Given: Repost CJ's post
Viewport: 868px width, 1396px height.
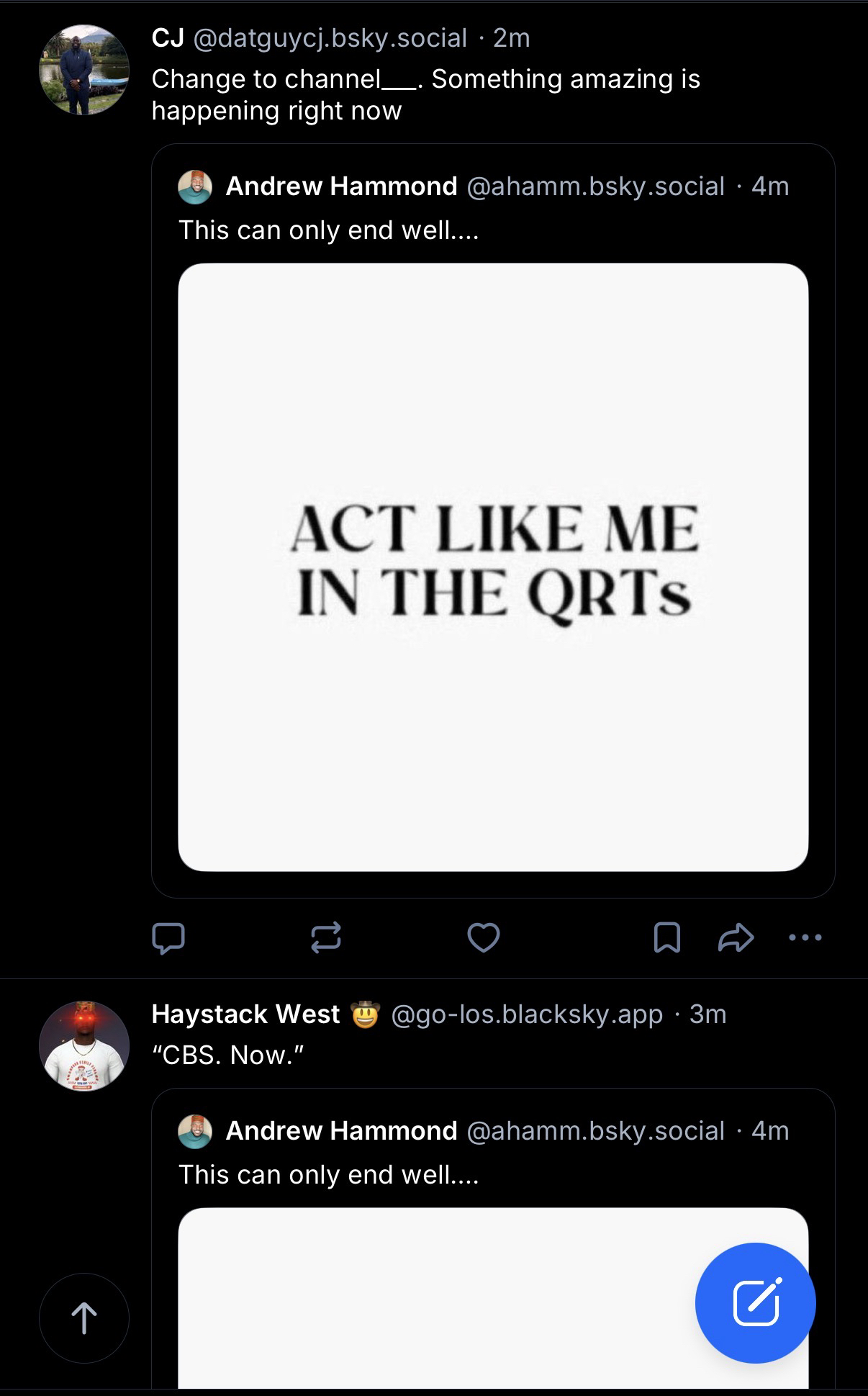Looking at the screenshot, I should (325, 937).
